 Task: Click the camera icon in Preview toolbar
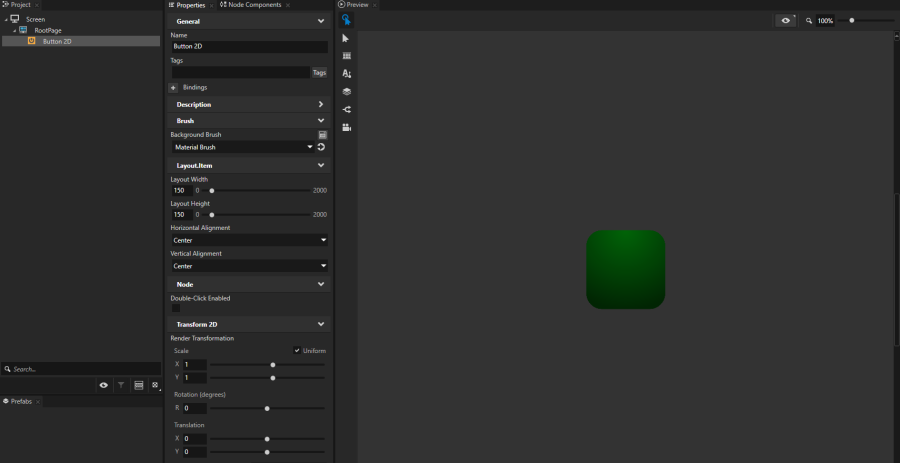click(x=346, y=128)
